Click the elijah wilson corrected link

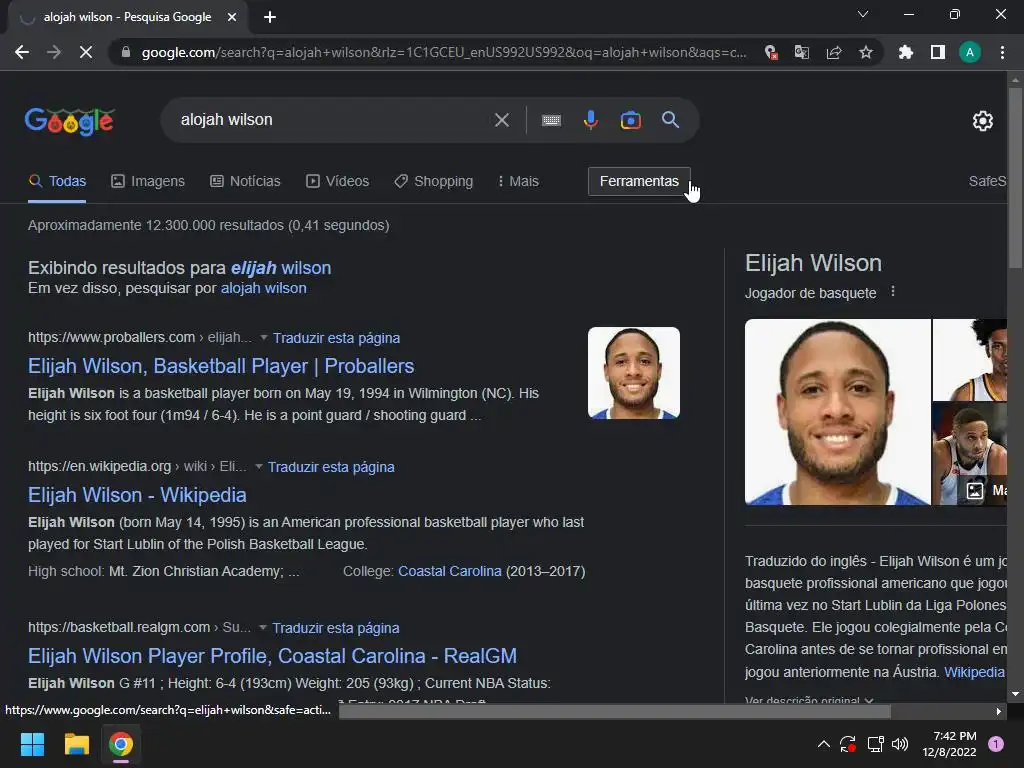[x=281, y=268]
